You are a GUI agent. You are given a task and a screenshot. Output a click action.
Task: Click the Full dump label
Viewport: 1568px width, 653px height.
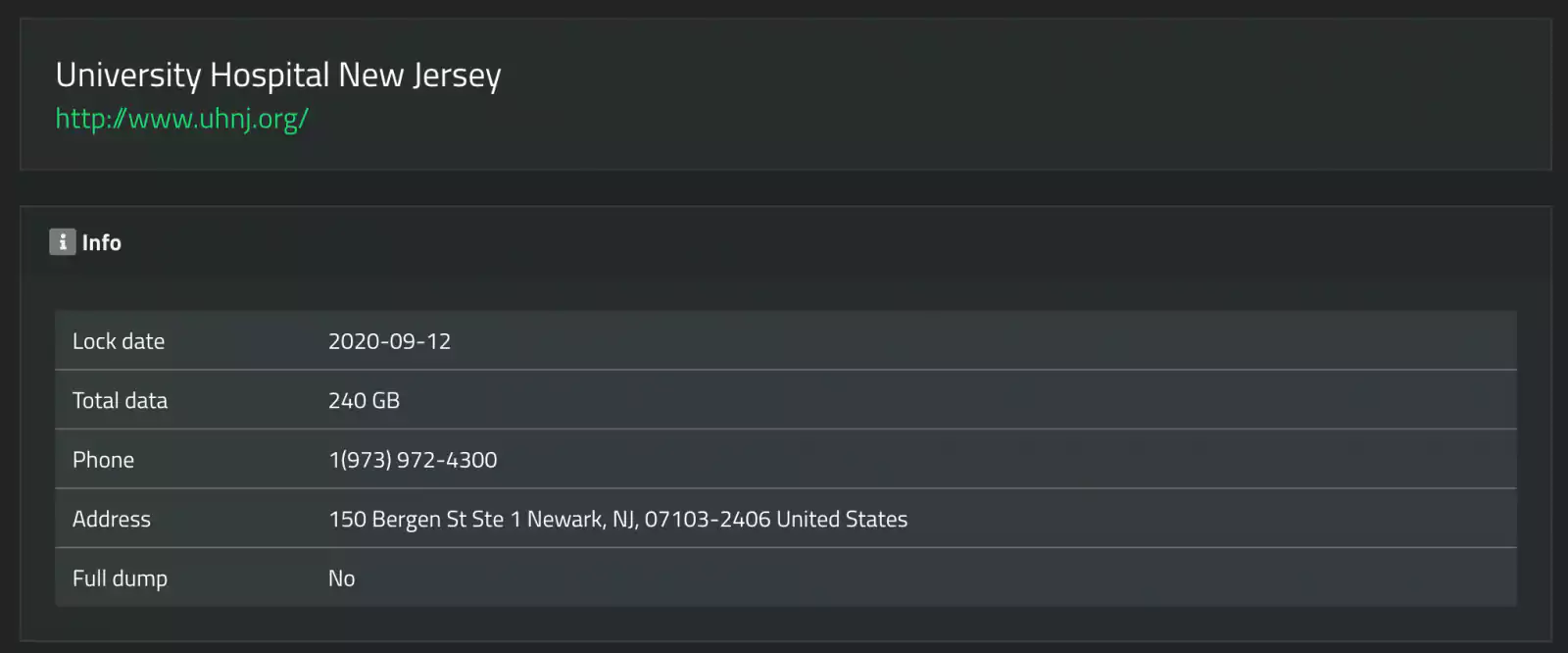(120, 578)
